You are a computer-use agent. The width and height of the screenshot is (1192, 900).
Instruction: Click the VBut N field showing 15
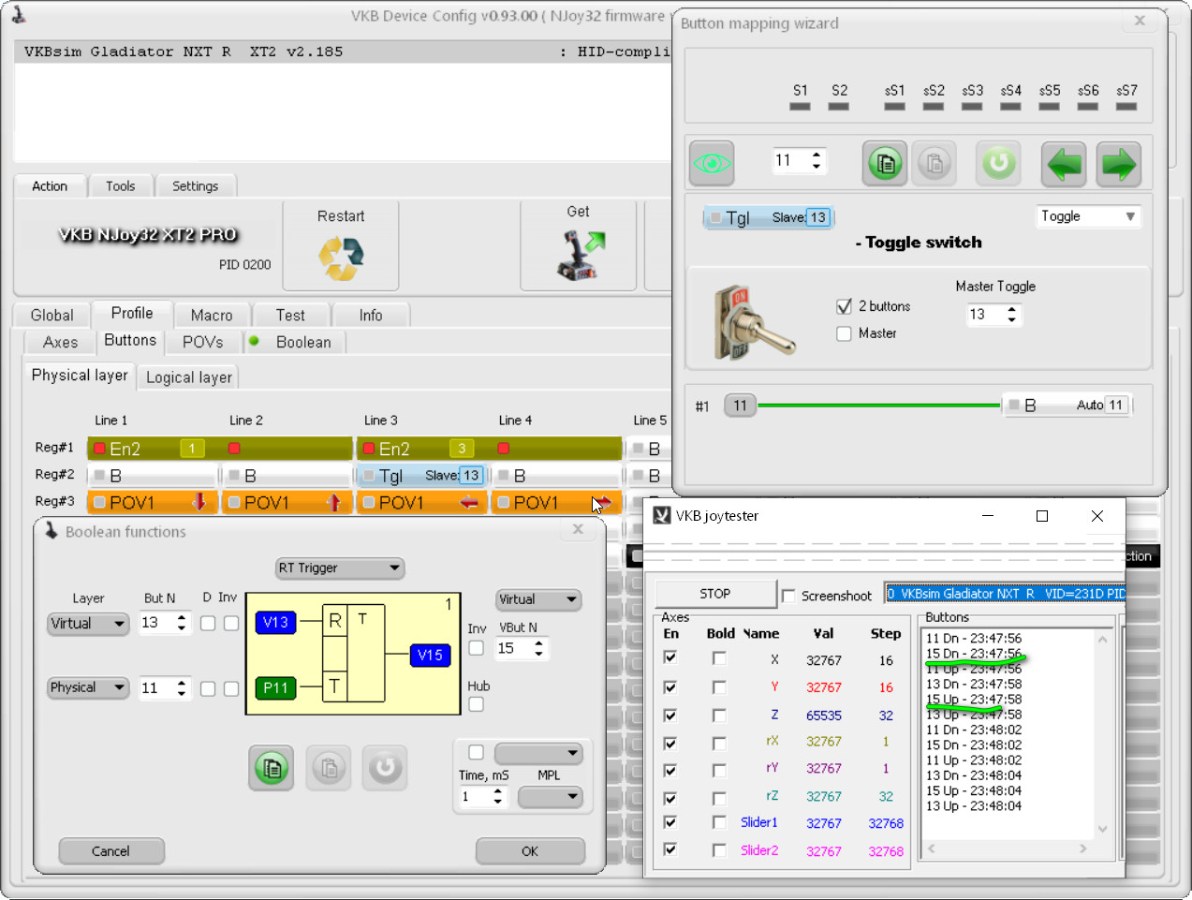point(521,648)
